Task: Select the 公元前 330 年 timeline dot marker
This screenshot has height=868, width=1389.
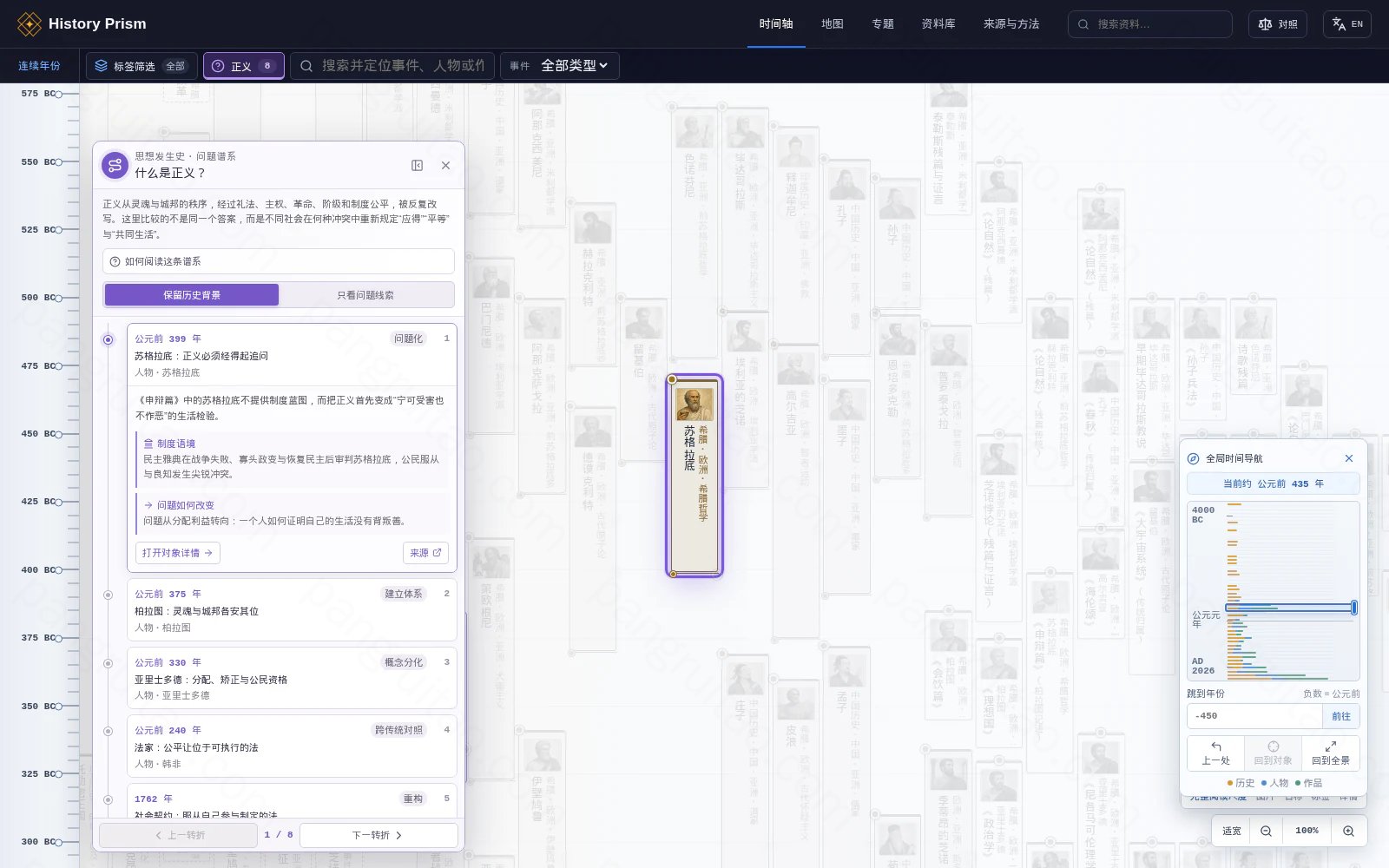Action: pyautogui.click(x=108, y=663)
